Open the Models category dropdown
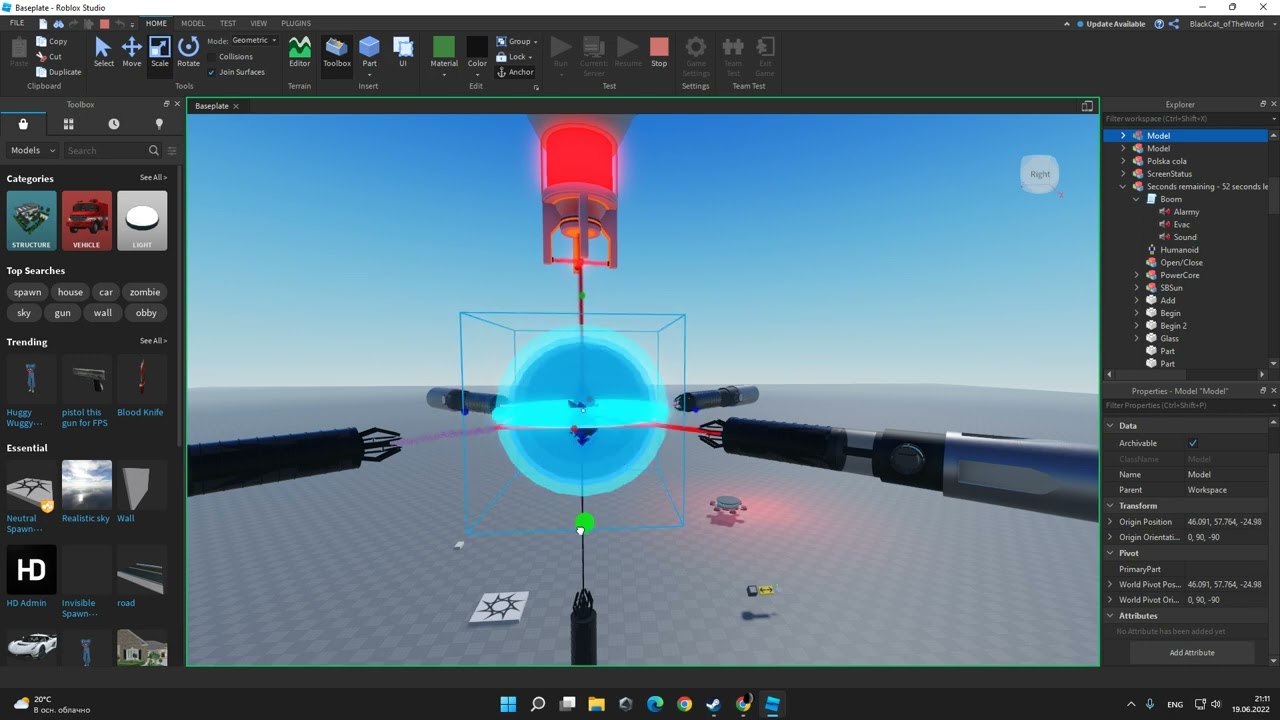This screenshot has width=1280, height=720. [x=33, y=151]
